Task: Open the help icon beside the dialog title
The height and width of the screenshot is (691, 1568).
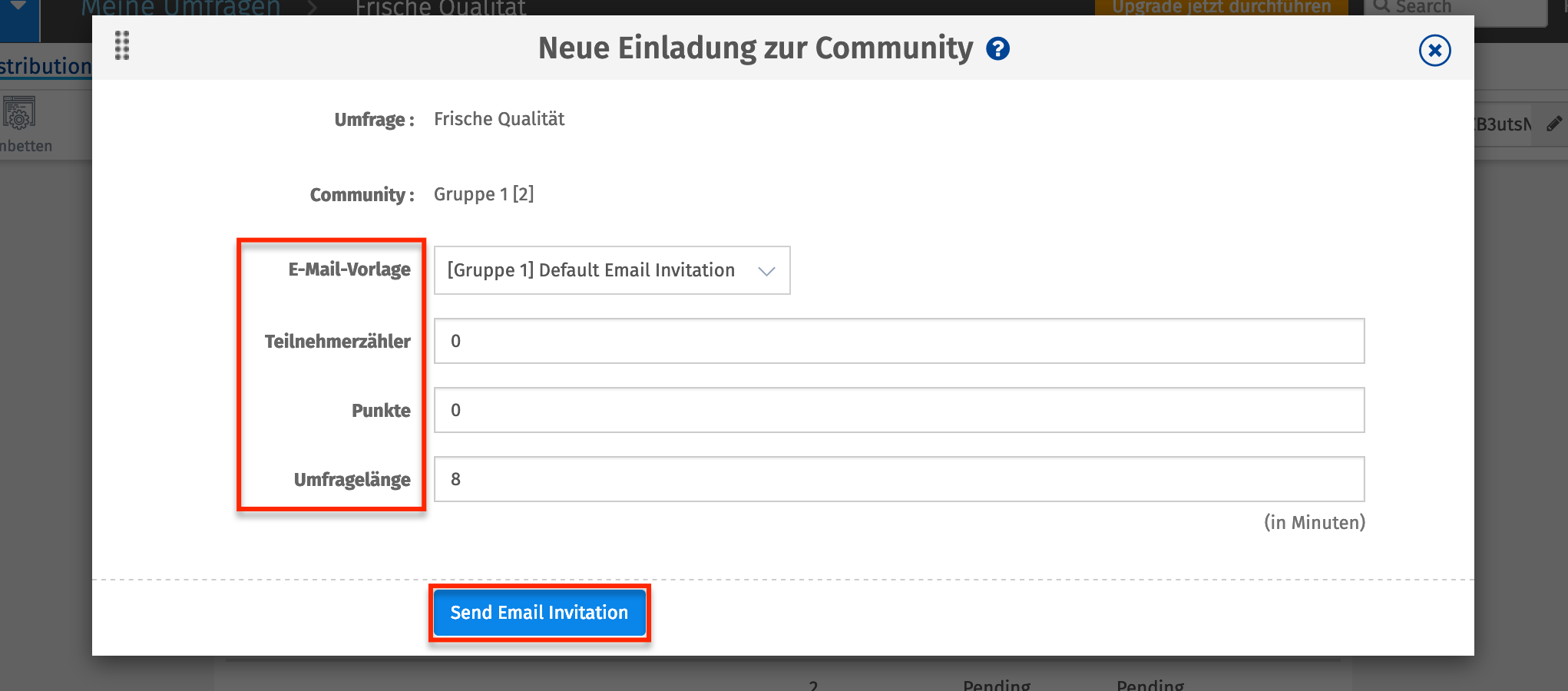Action: 997,48
